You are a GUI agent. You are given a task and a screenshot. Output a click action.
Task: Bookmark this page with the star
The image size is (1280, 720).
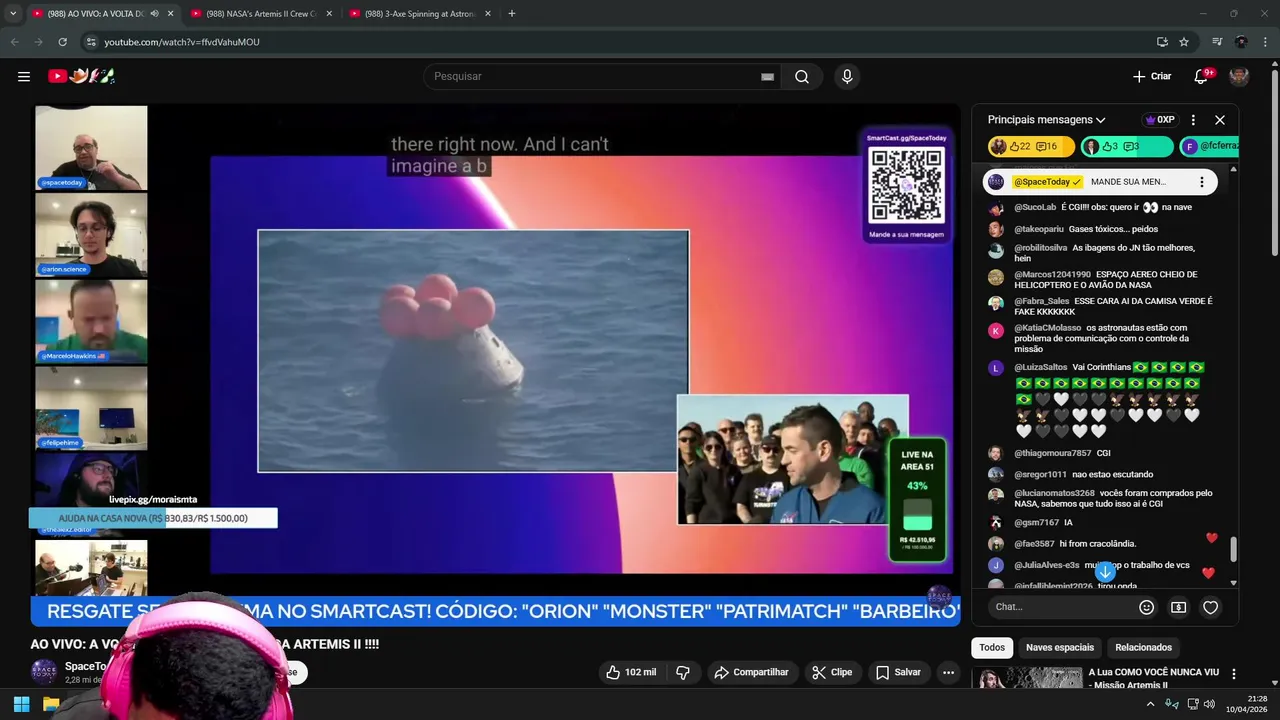pos(1184,42)
